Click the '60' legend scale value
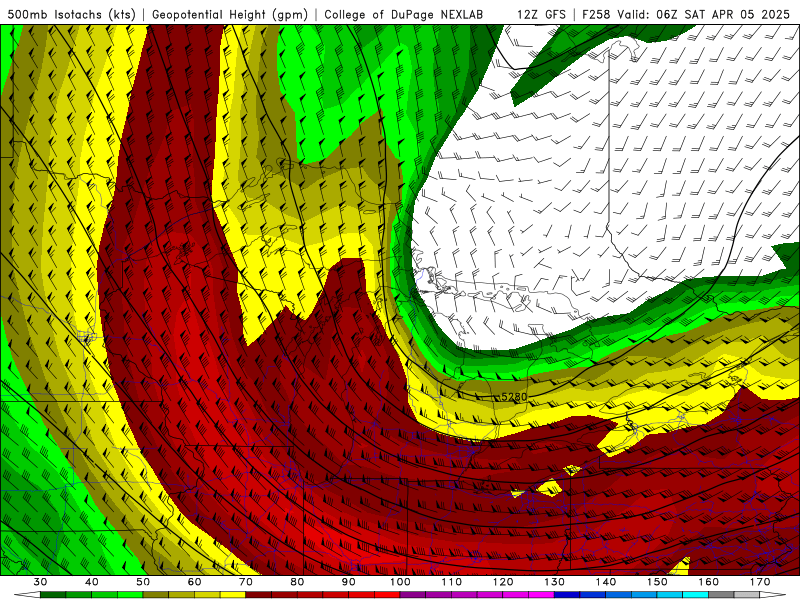Image resolution: width=800 pixels, height=600 pixels. 194,582
